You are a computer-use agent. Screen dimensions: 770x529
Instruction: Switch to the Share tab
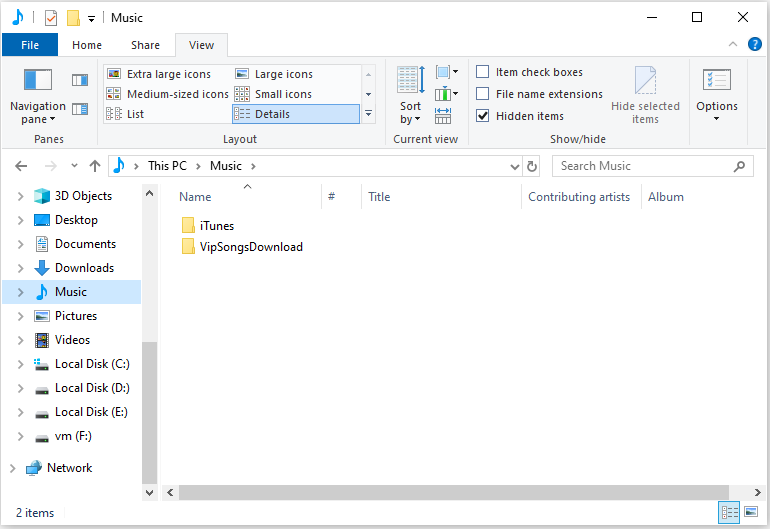(x=145, y=45)
